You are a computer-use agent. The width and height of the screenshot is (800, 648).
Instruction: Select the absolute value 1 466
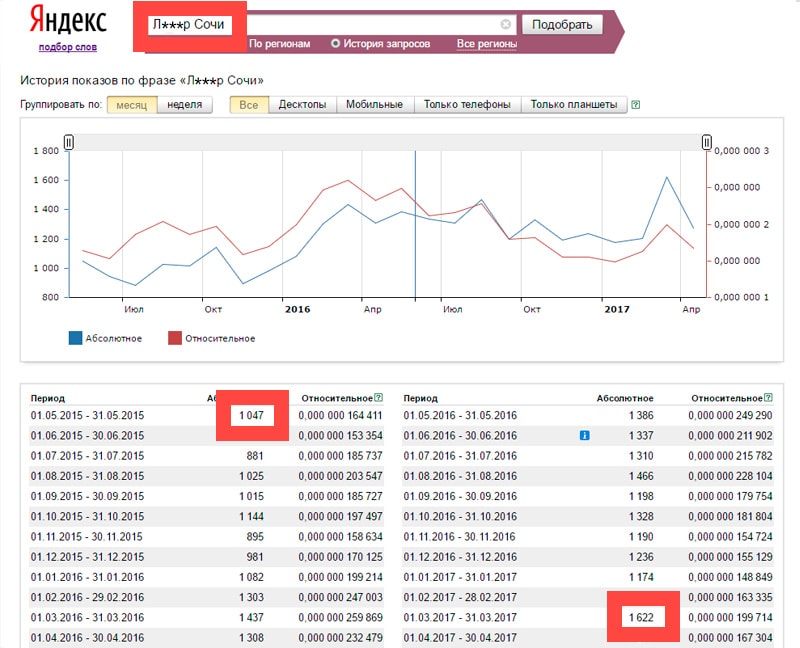pyautogui.click(x=641, y=476)
